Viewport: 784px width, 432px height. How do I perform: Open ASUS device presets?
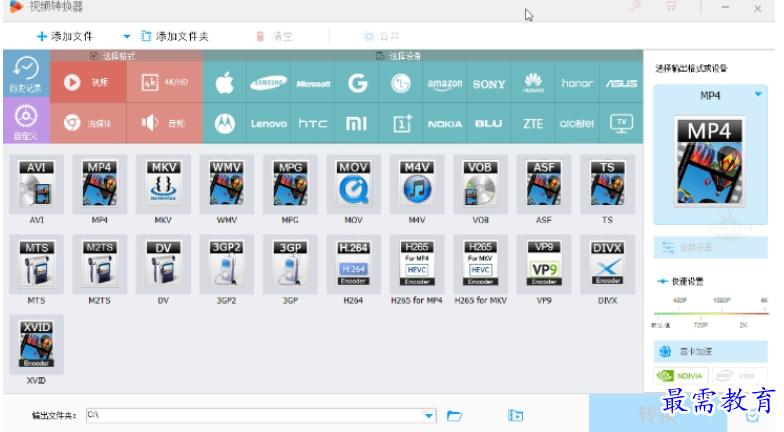tap(621, 82)
